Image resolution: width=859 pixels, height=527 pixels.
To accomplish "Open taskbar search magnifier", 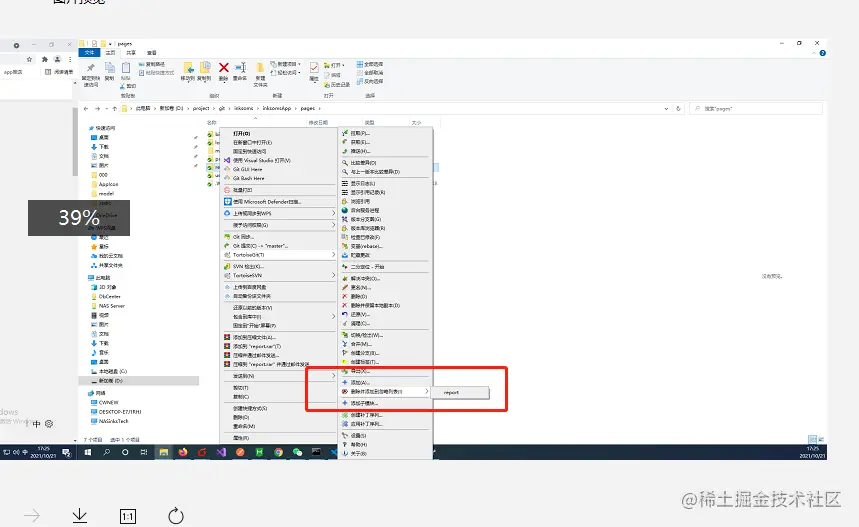I will 107,452.
